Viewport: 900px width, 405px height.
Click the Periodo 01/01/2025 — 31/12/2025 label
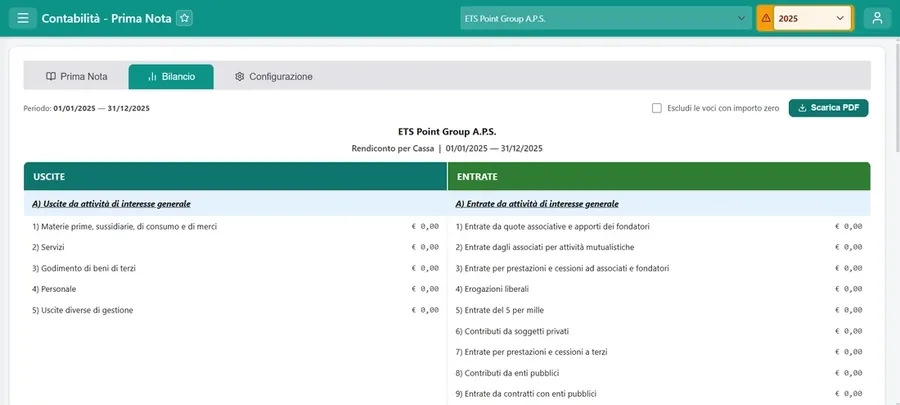click(87, 108)
